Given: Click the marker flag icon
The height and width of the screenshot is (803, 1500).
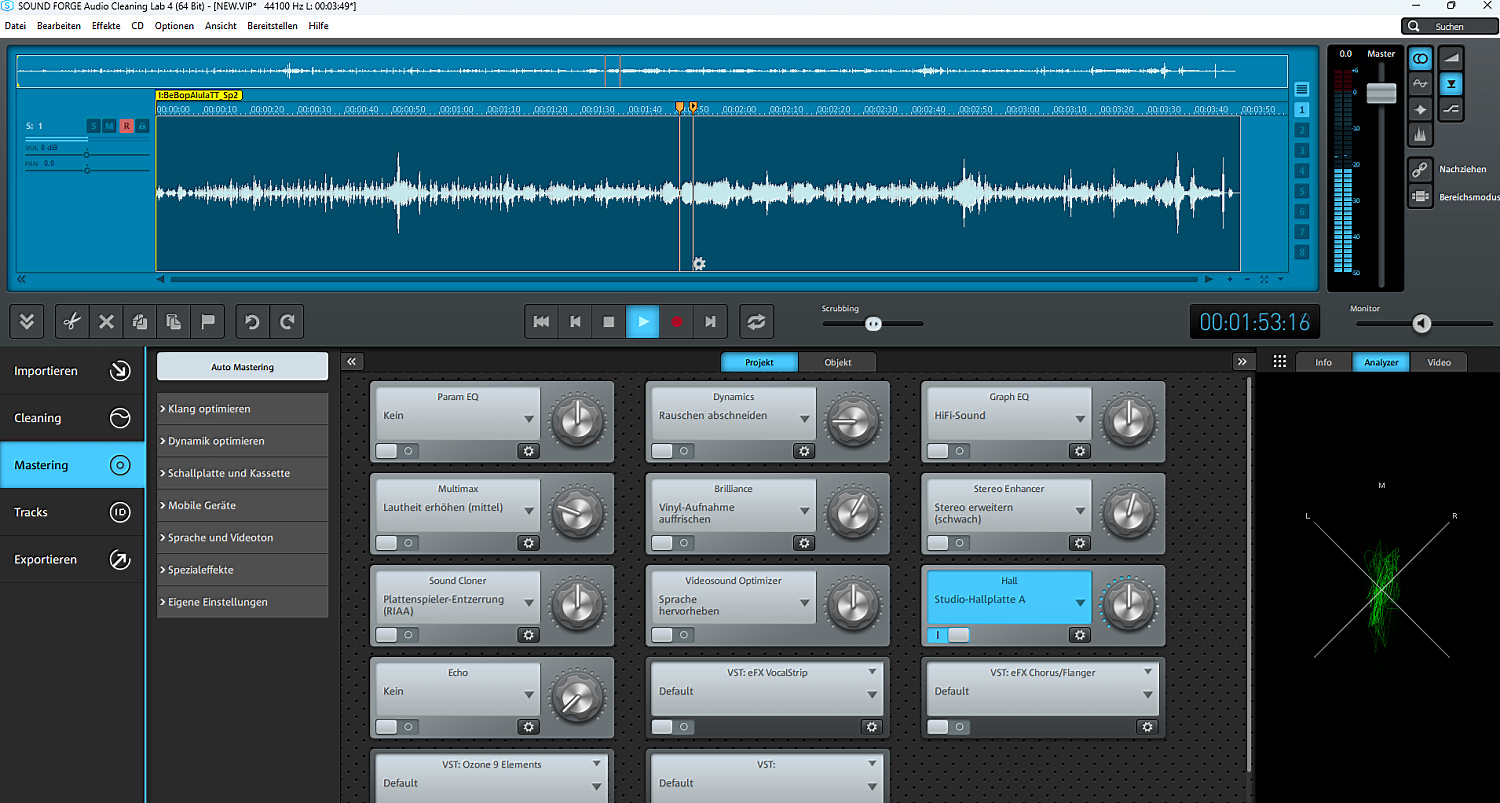Looking at the screenshot, I should tap(208, 322).
